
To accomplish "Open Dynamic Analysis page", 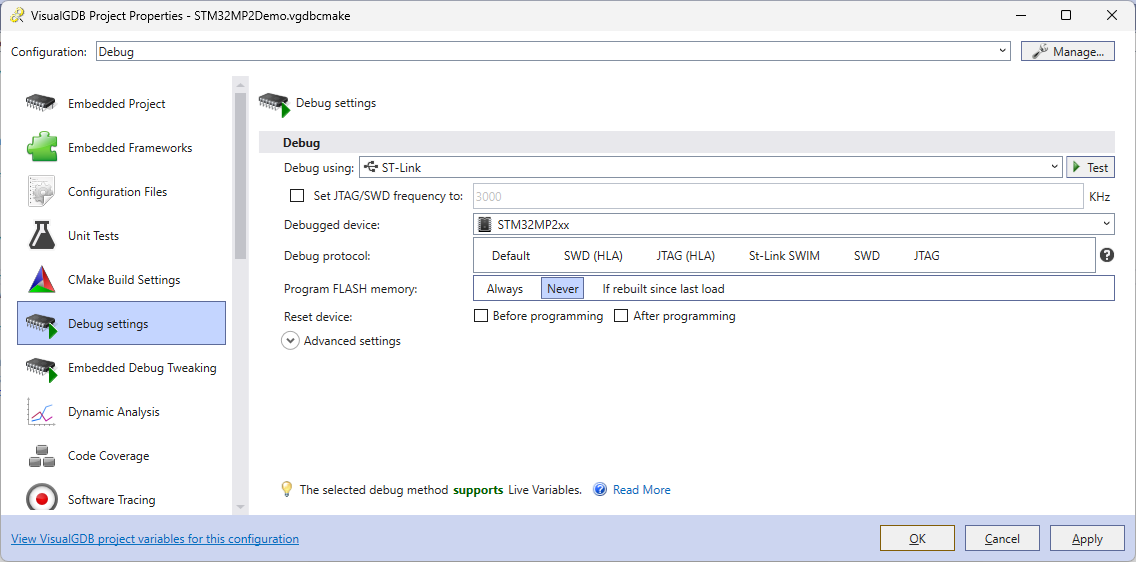I will pos(122,411).
